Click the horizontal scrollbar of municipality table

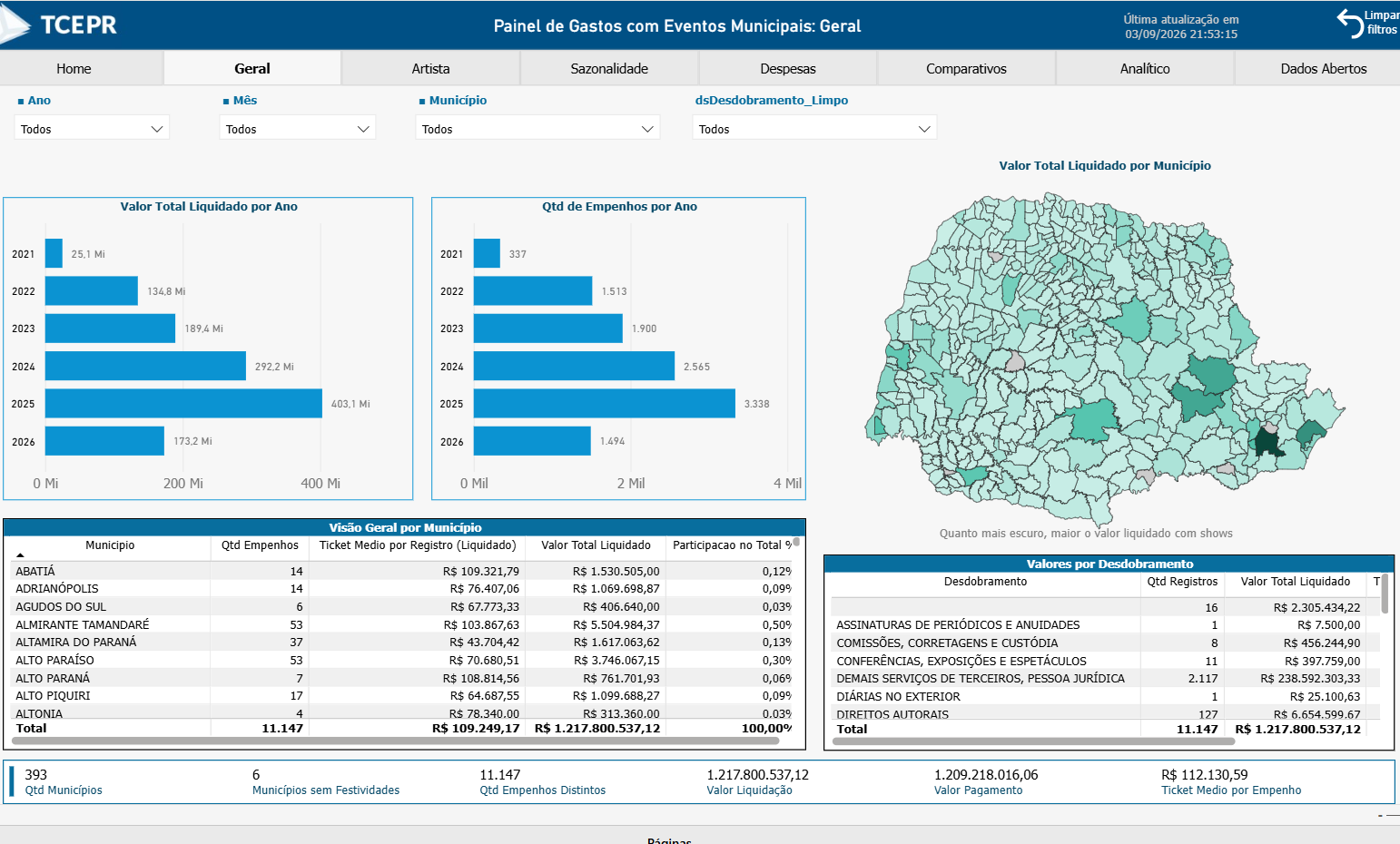396,741
